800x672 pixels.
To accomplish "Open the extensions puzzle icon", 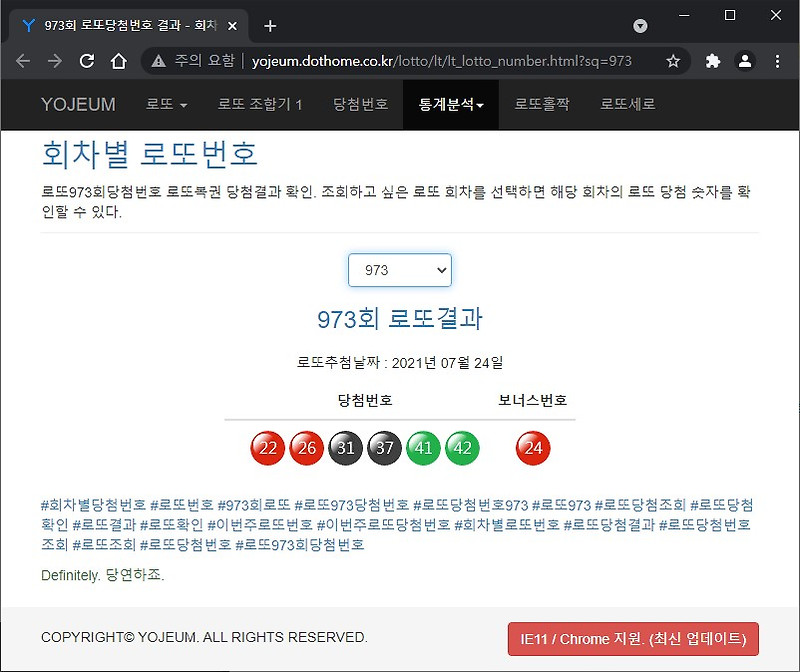I will coord(713,61).
